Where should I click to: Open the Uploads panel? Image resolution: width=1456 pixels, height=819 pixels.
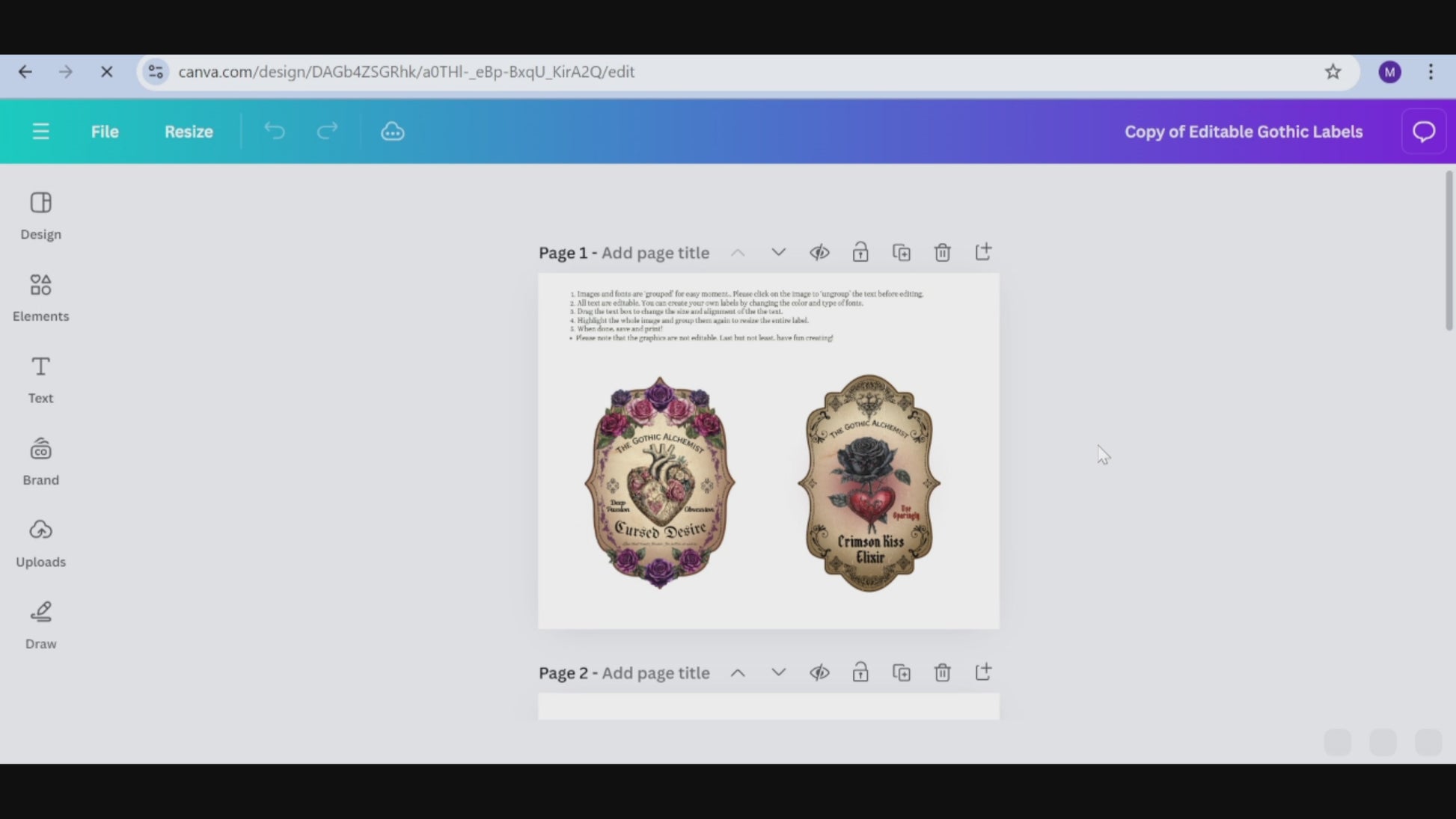click(40, 543)
